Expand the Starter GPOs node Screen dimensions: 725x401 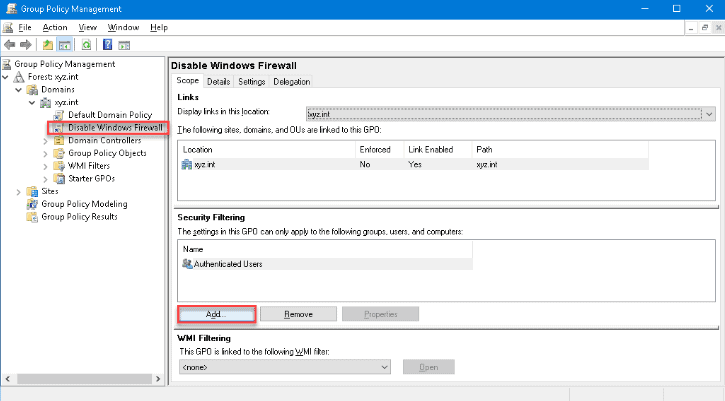[x=45, y=179]
